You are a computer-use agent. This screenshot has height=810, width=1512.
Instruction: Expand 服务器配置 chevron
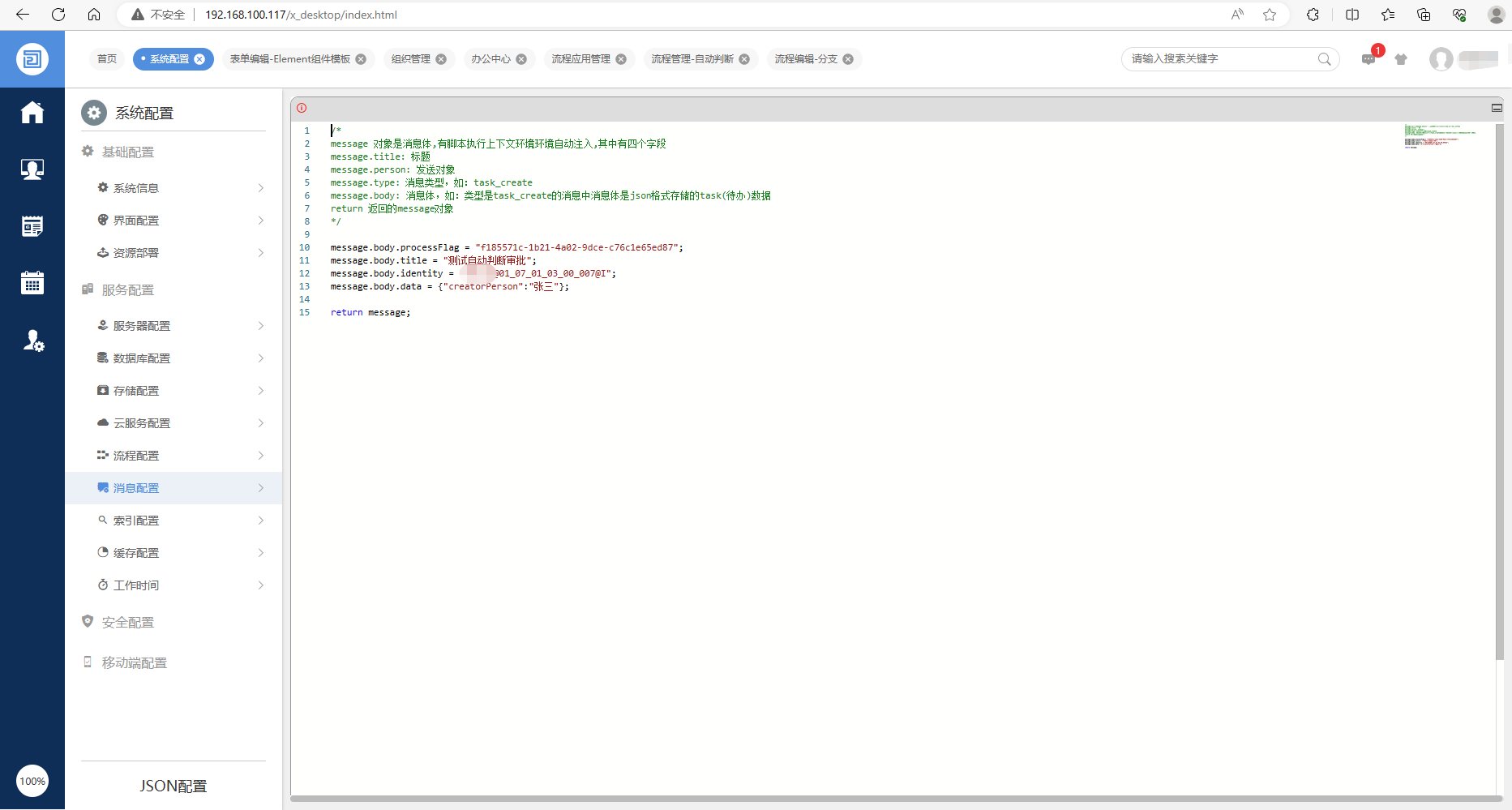(261, 326)
